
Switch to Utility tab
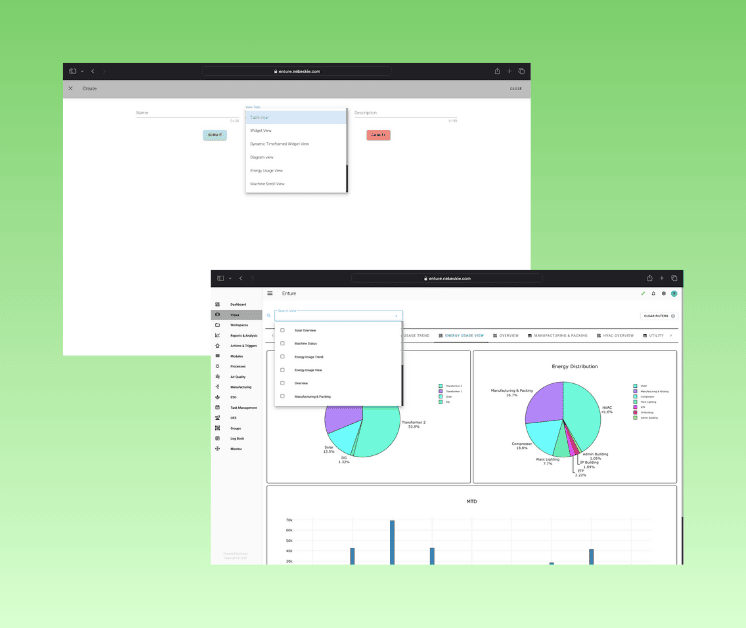[653, 336]
